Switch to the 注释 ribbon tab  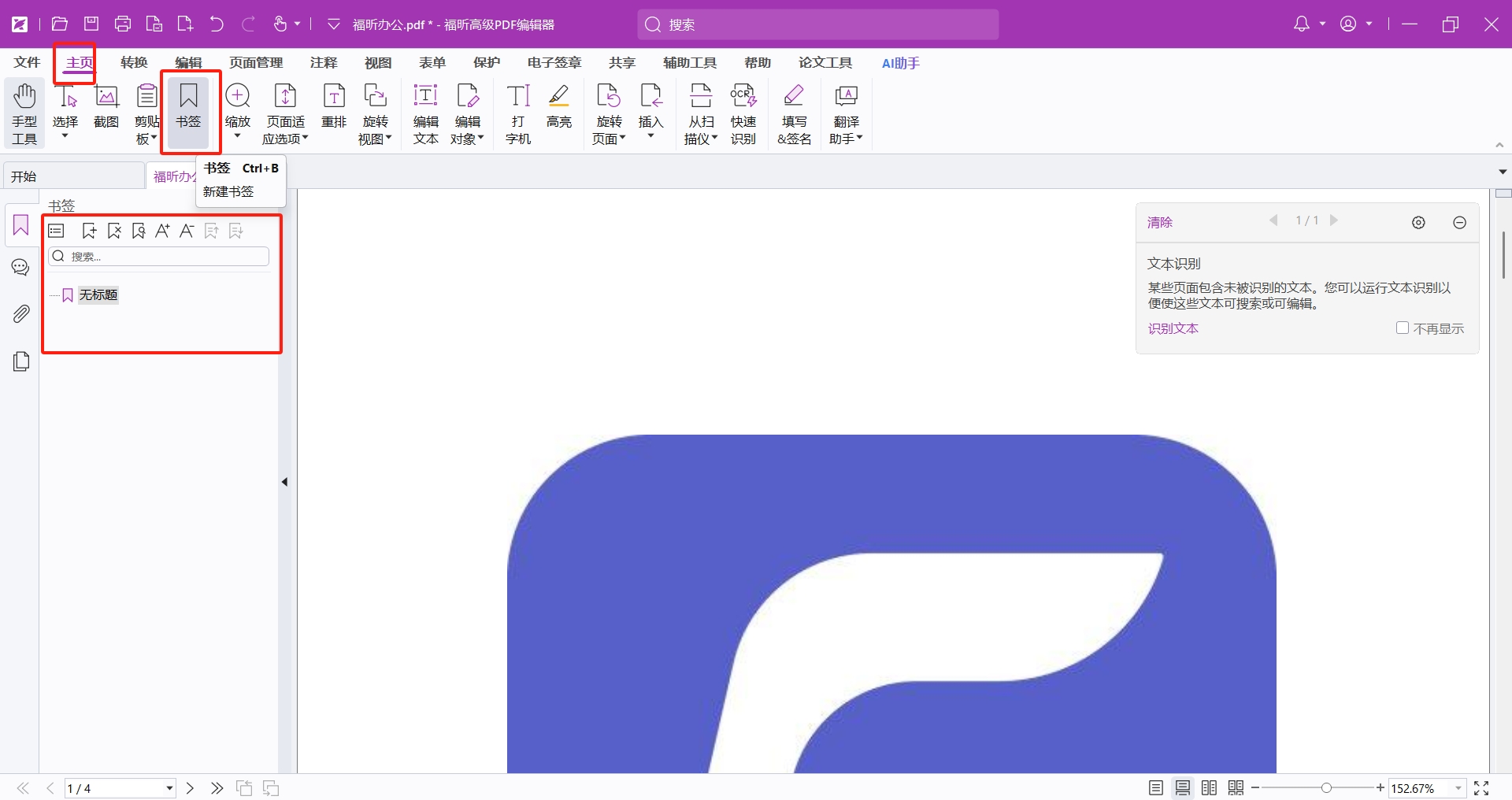[x=324, y=63]
